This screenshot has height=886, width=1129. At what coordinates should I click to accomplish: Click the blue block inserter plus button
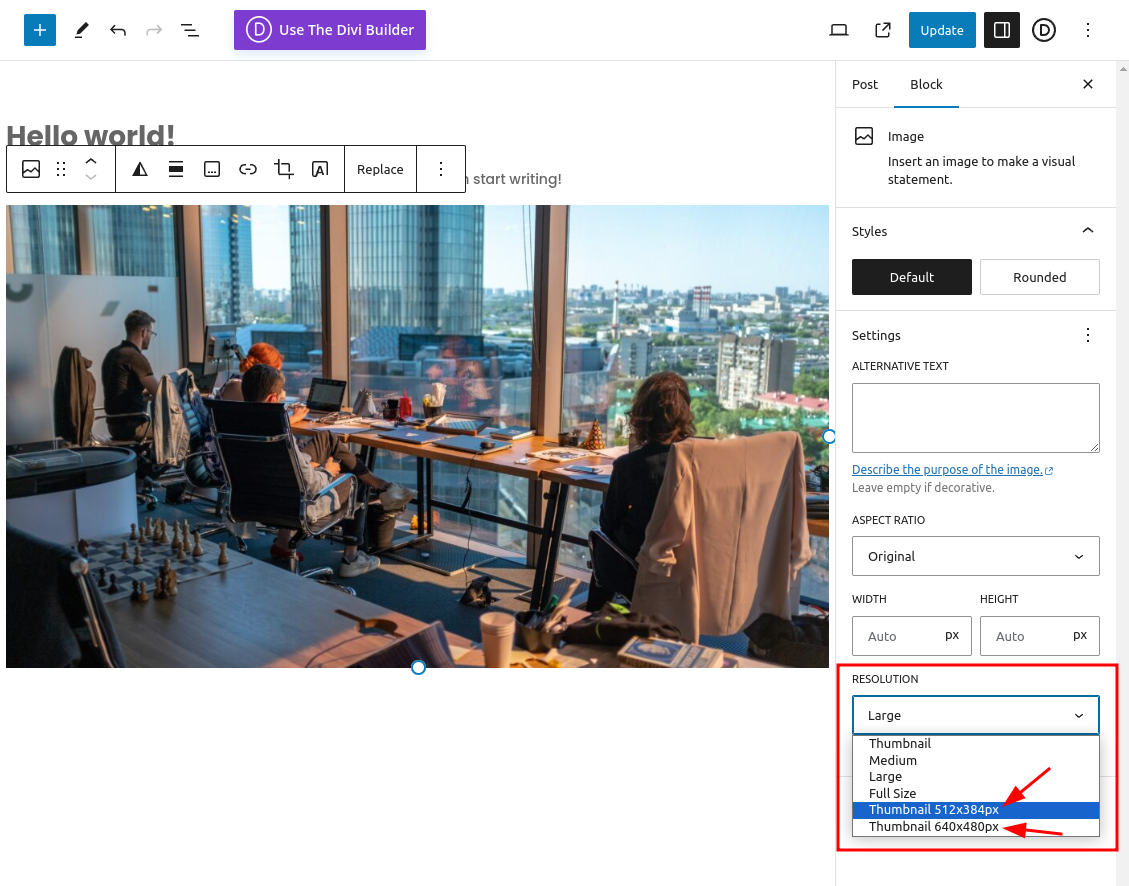(x=40, y=30)
